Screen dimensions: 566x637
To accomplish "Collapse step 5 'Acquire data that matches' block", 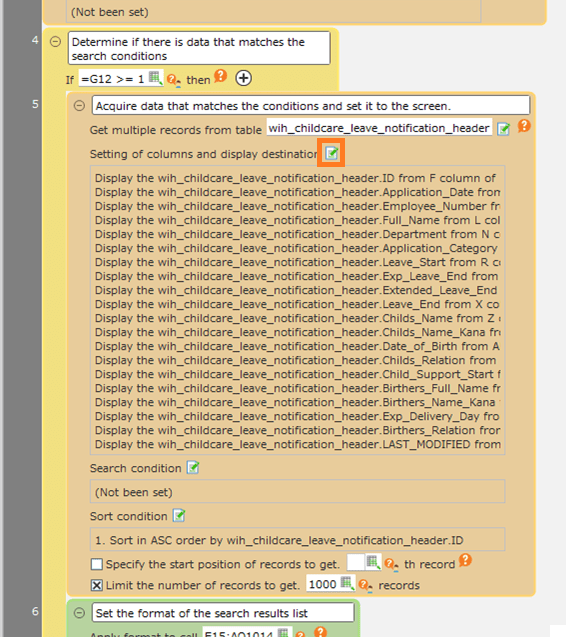I will 79,106.
